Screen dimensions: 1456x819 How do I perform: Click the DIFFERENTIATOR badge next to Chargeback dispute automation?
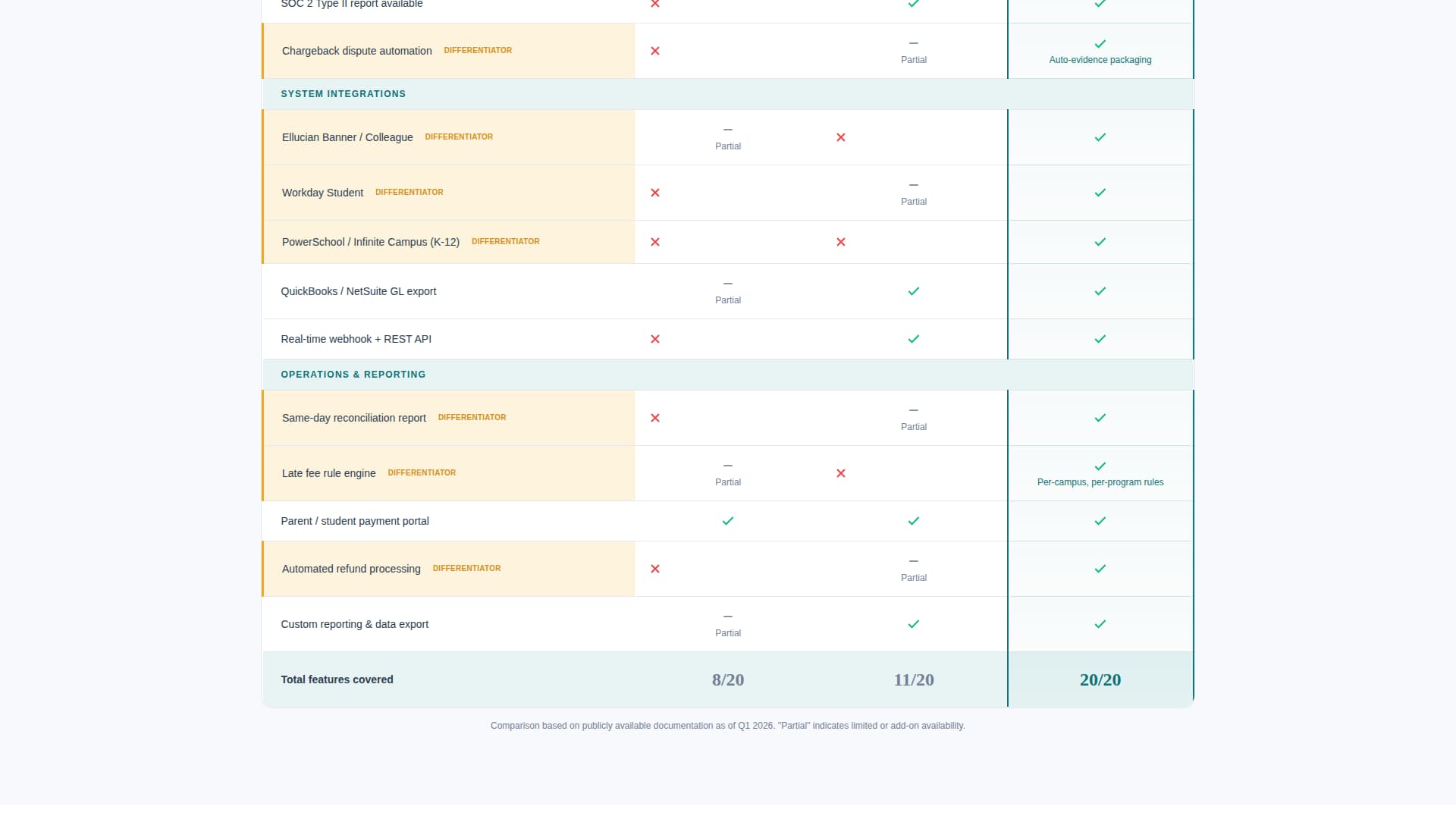(x=478, y=51)
